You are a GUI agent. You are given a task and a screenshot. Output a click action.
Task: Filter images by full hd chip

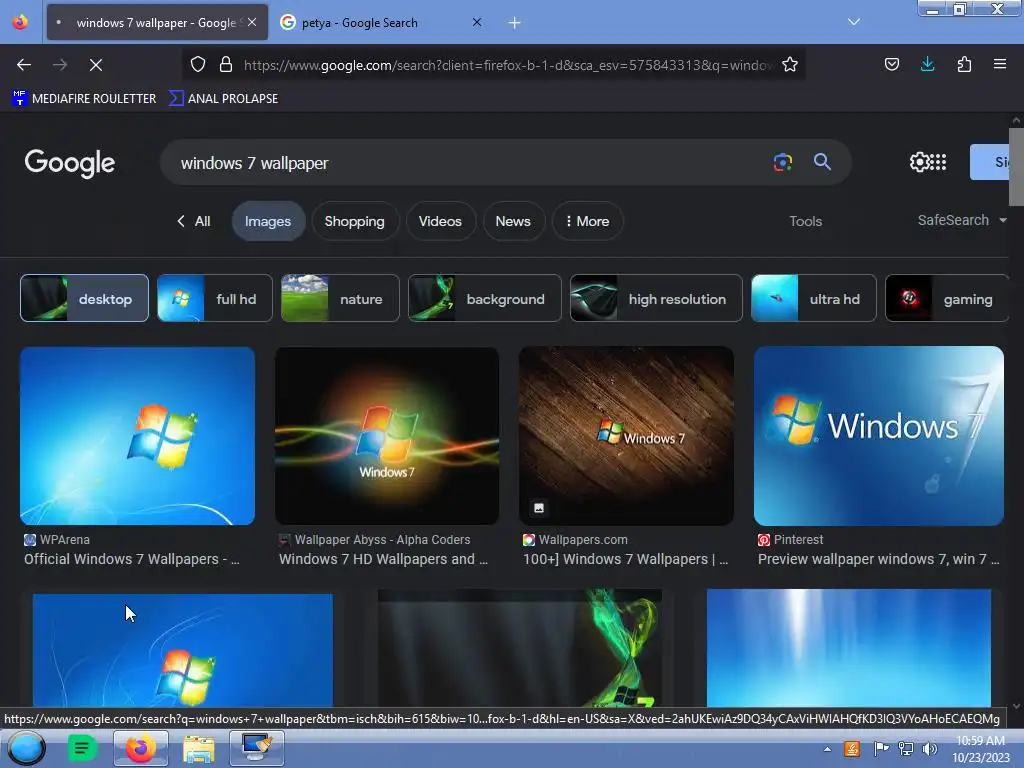tap(215, 298)
